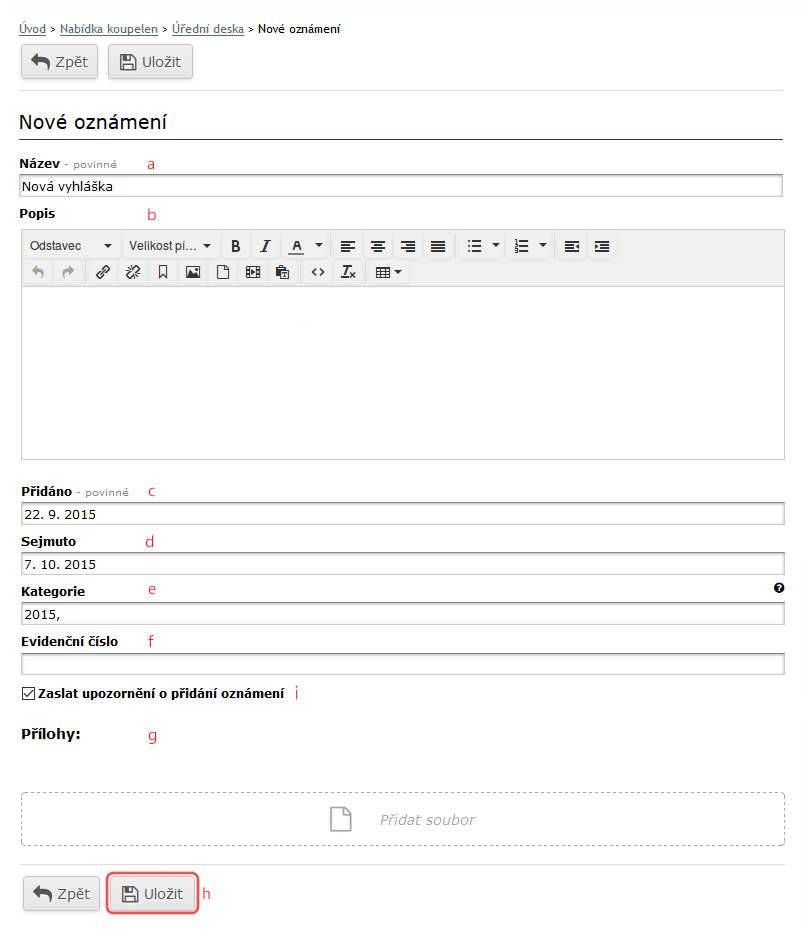Open the Velikost písma font size dropdown
Viewport: 801px width, 941px height.
click(170, 246)
